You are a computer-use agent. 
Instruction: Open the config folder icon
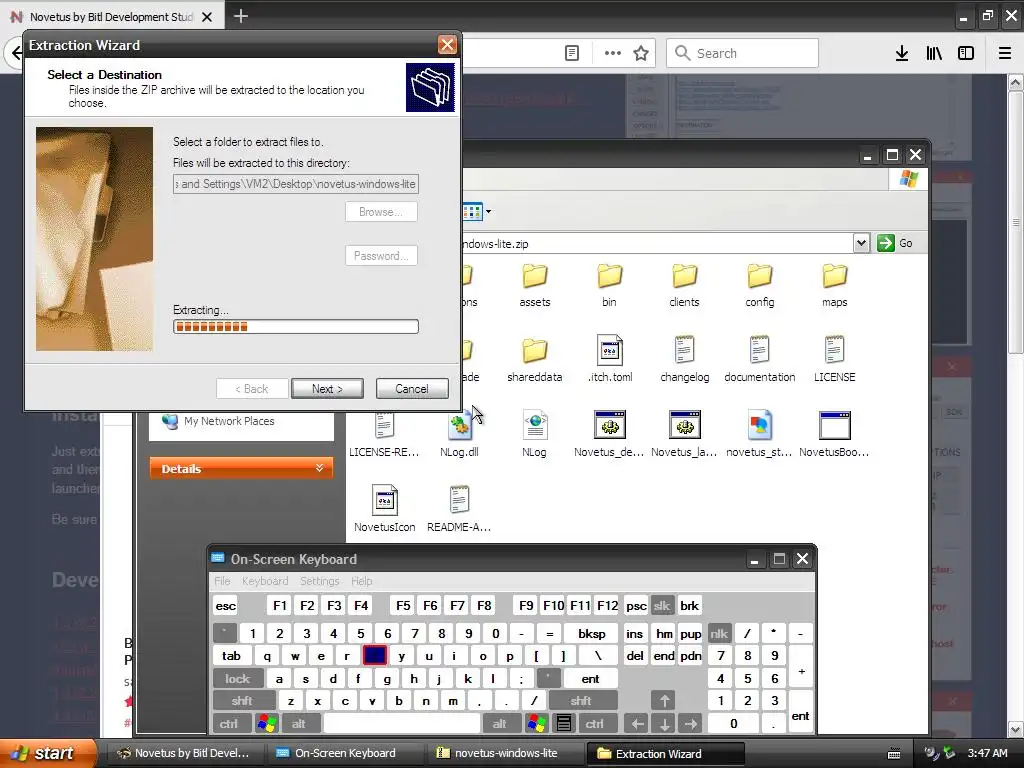(x=760, y=276)
